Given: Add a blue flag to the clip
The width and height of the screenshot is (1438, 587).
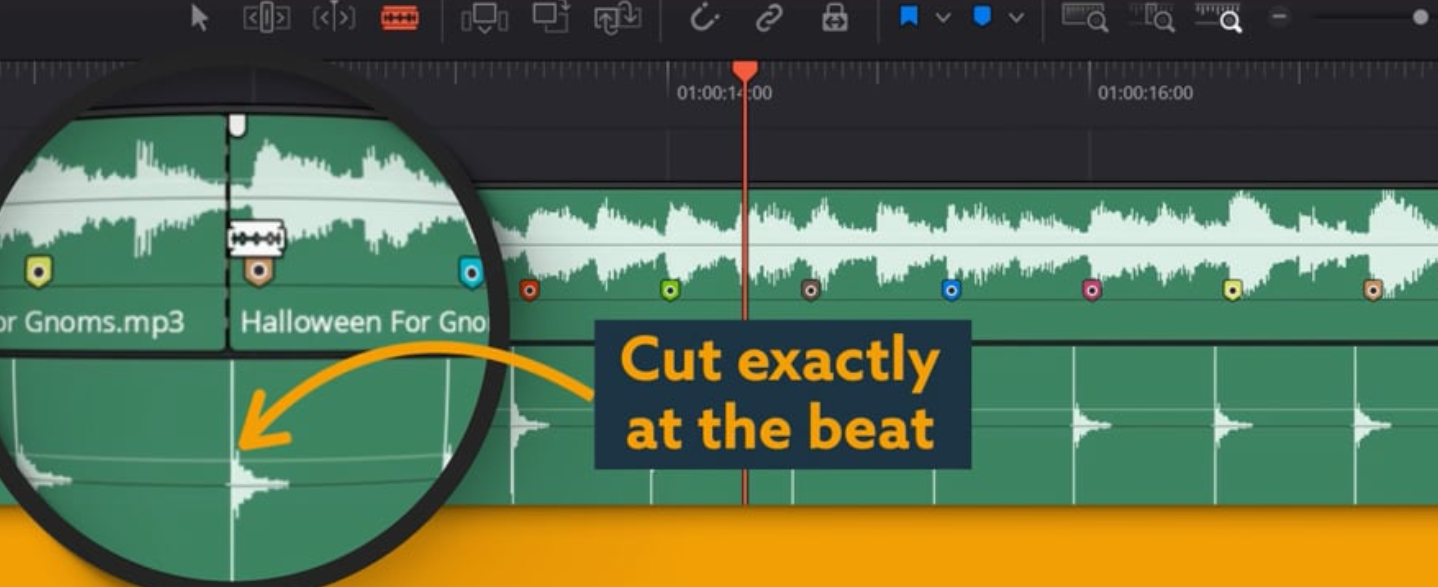Looking at the screenshot, I should coord(909,17).
